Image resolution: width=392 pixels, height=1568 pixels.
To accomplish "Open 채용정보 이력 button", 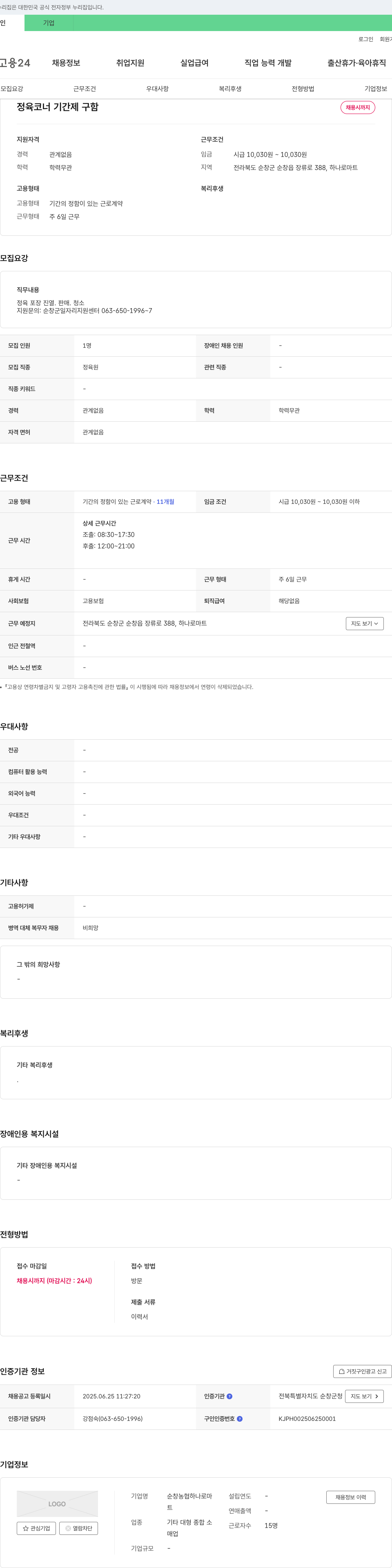I will click(x=351, y=1497).
